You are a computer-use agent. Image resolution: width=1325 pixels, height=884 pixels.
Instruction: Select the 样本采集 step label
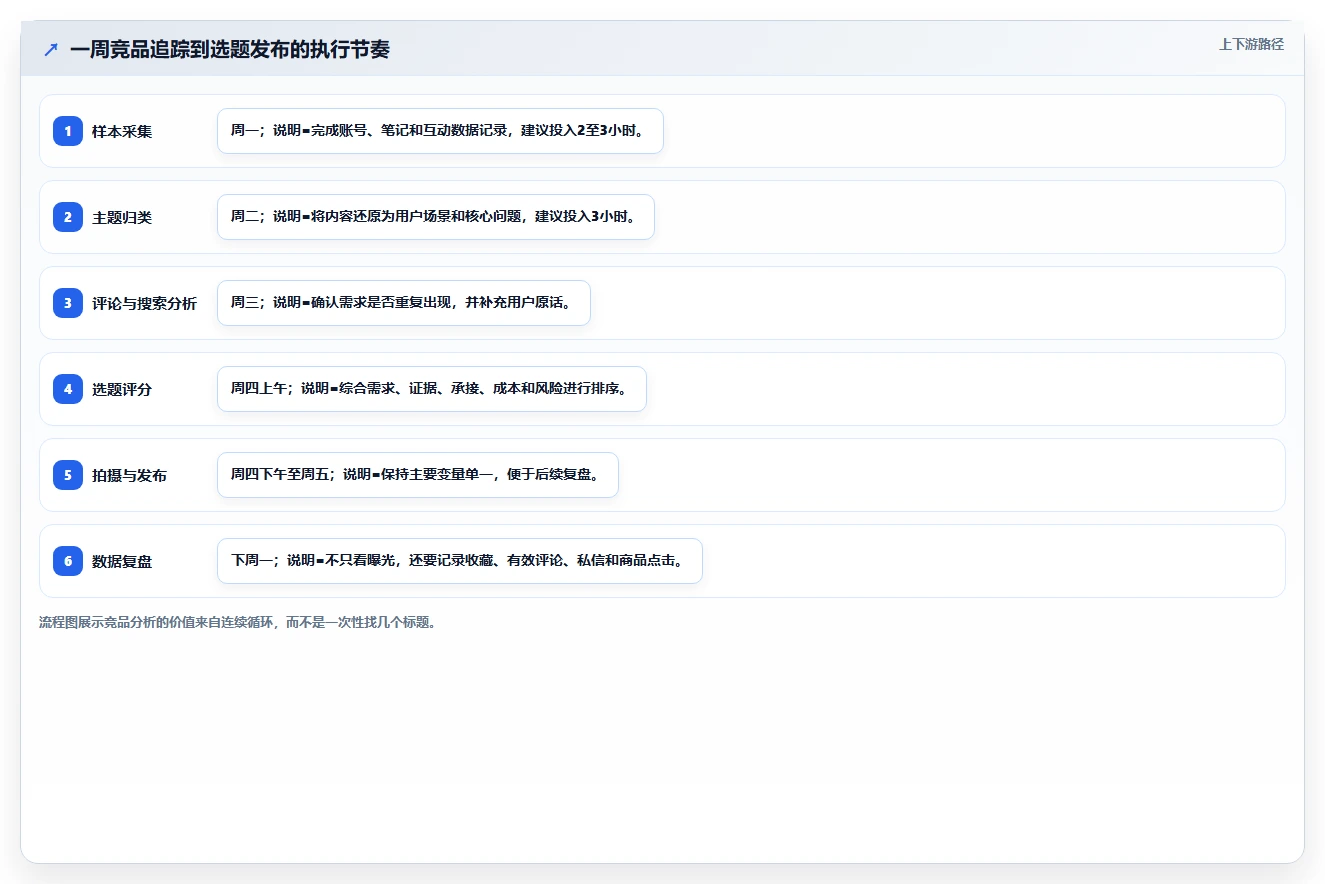(122, 131)
